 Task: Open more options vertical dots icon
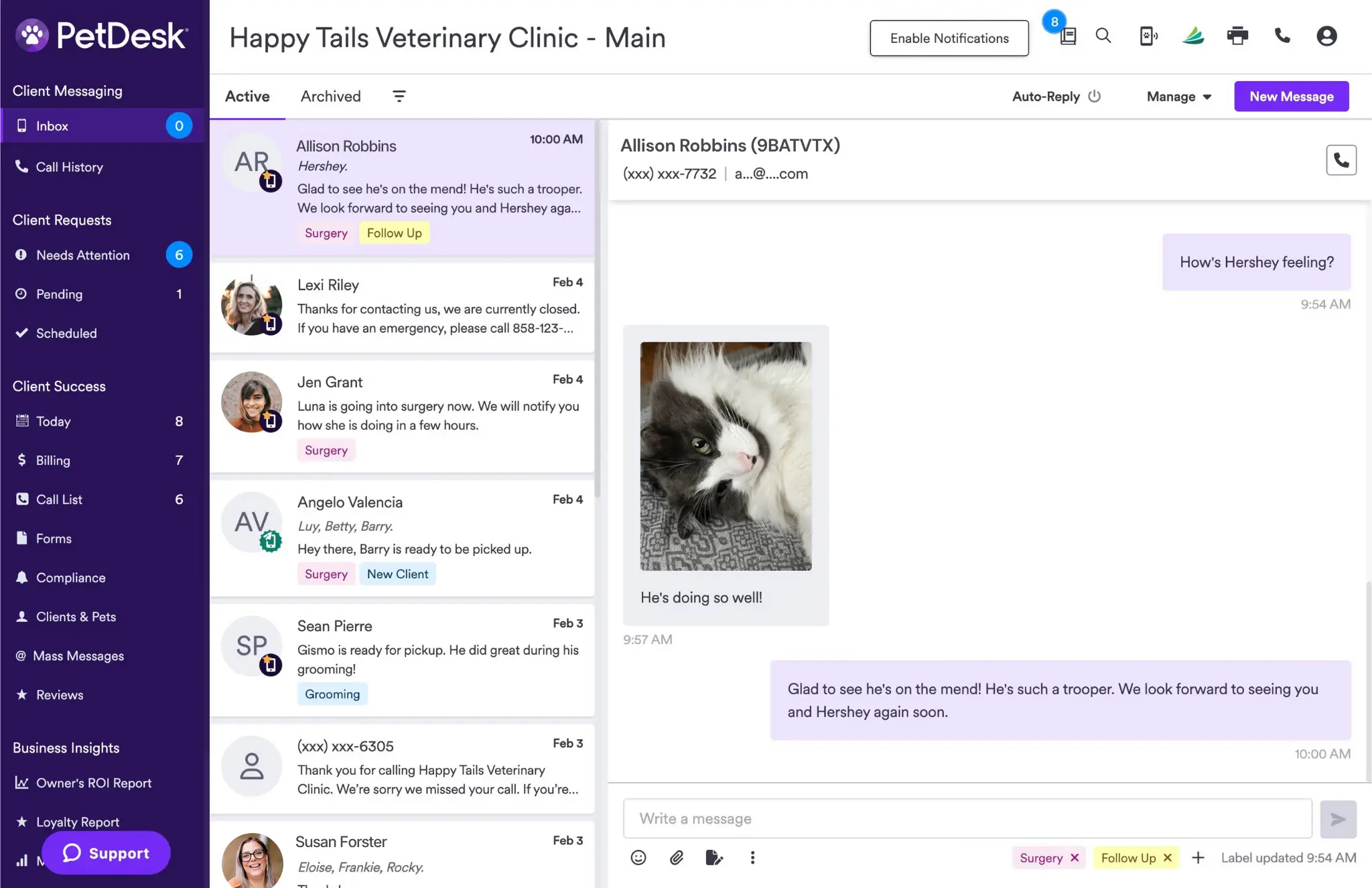pyautogui.click(x=752, y=858)
